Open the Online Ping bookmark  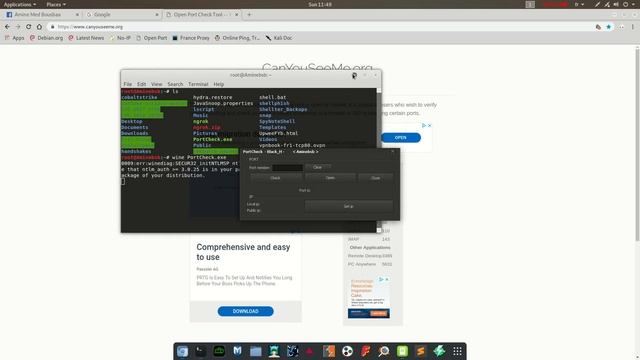coord(237,38)
